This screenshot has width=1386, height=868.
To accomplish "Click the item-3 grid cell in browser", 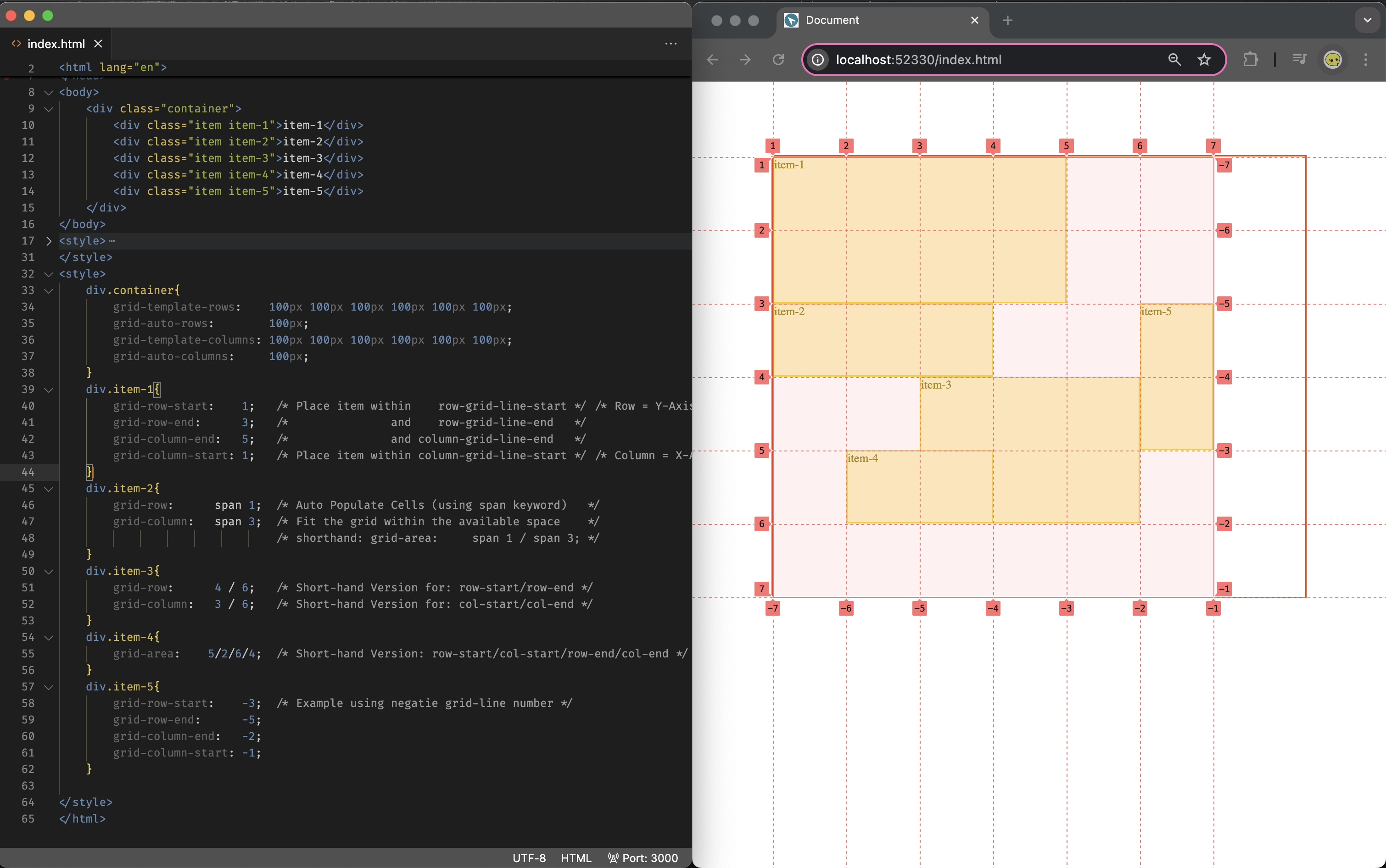I will 1029,450.
